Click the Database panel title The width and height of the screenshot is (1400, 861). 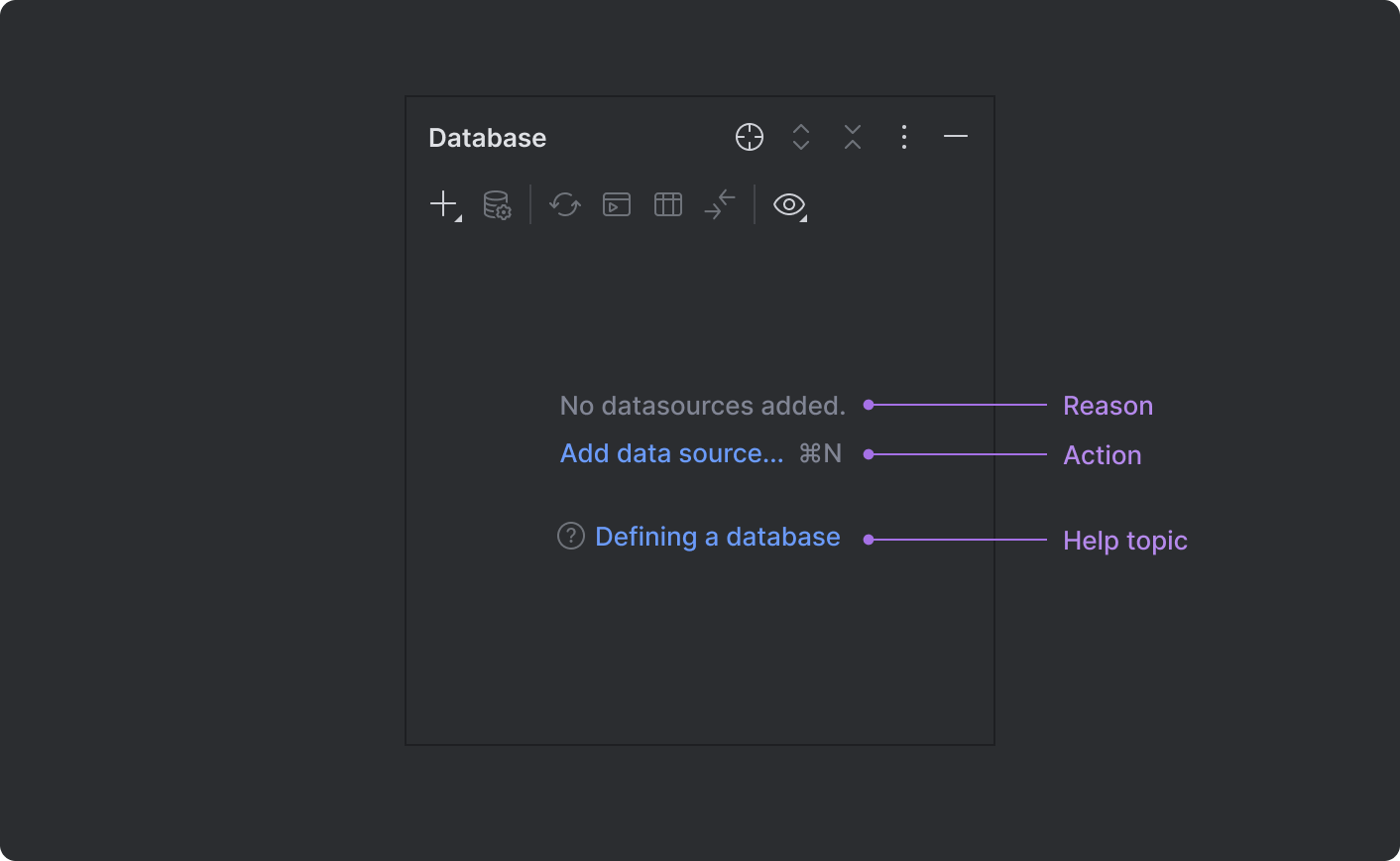487,138
